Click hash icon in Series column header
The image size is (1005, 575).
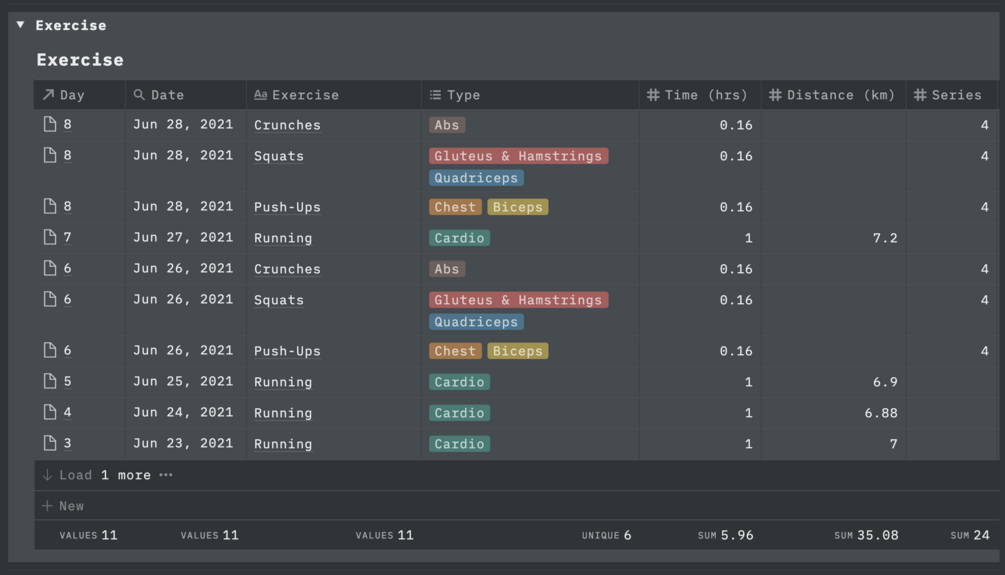pos(920,95)
